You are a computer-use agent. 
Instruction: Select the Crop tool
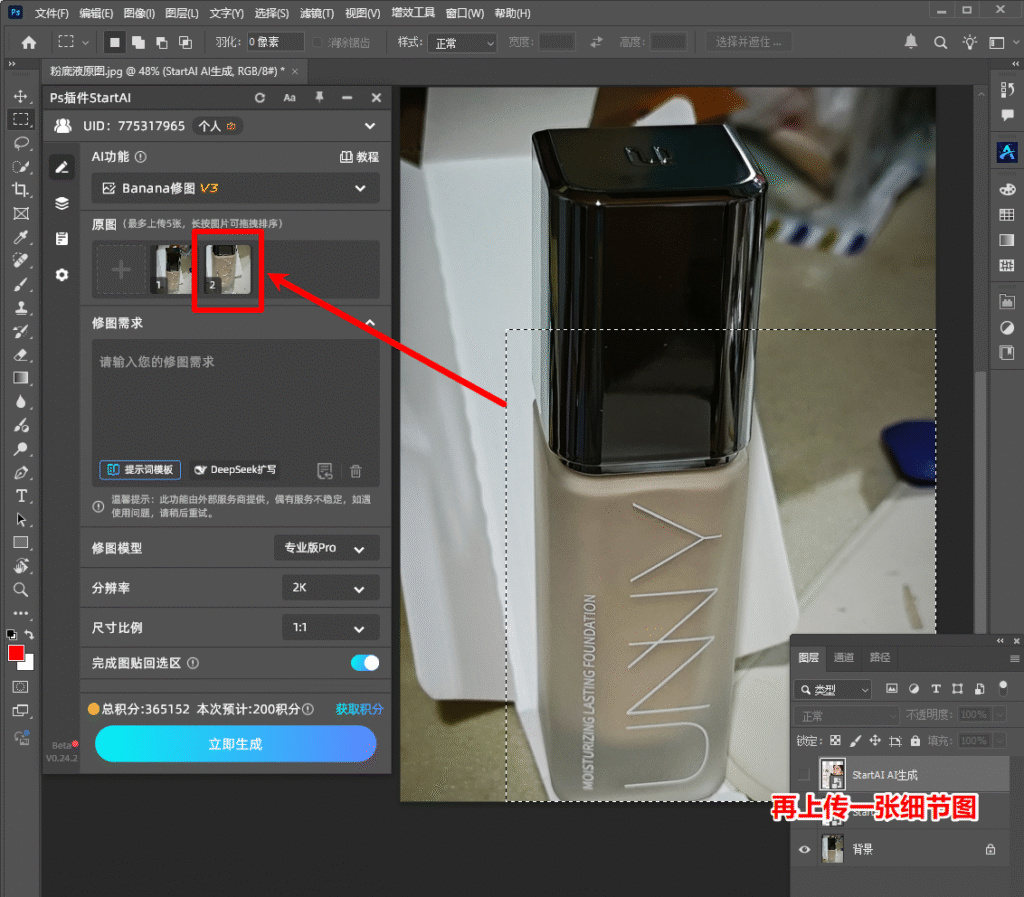(x=21, y=190)
